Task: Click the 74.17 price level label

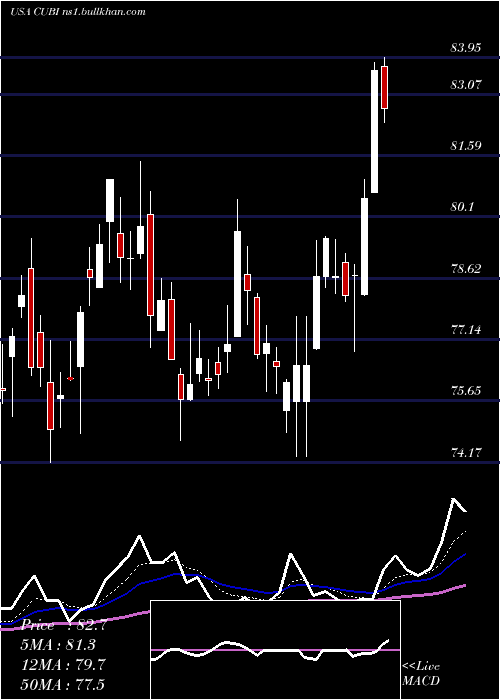Action: (466, 453)
